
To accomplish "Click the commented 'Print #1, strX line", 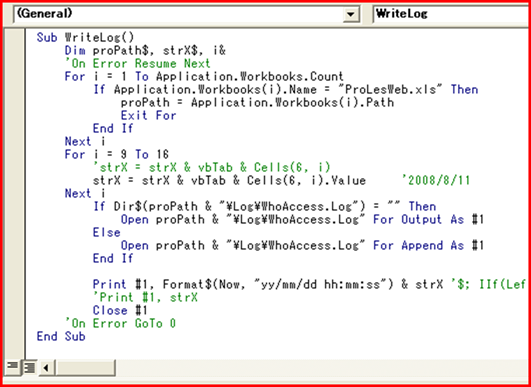I will click(x=145, y=298).
